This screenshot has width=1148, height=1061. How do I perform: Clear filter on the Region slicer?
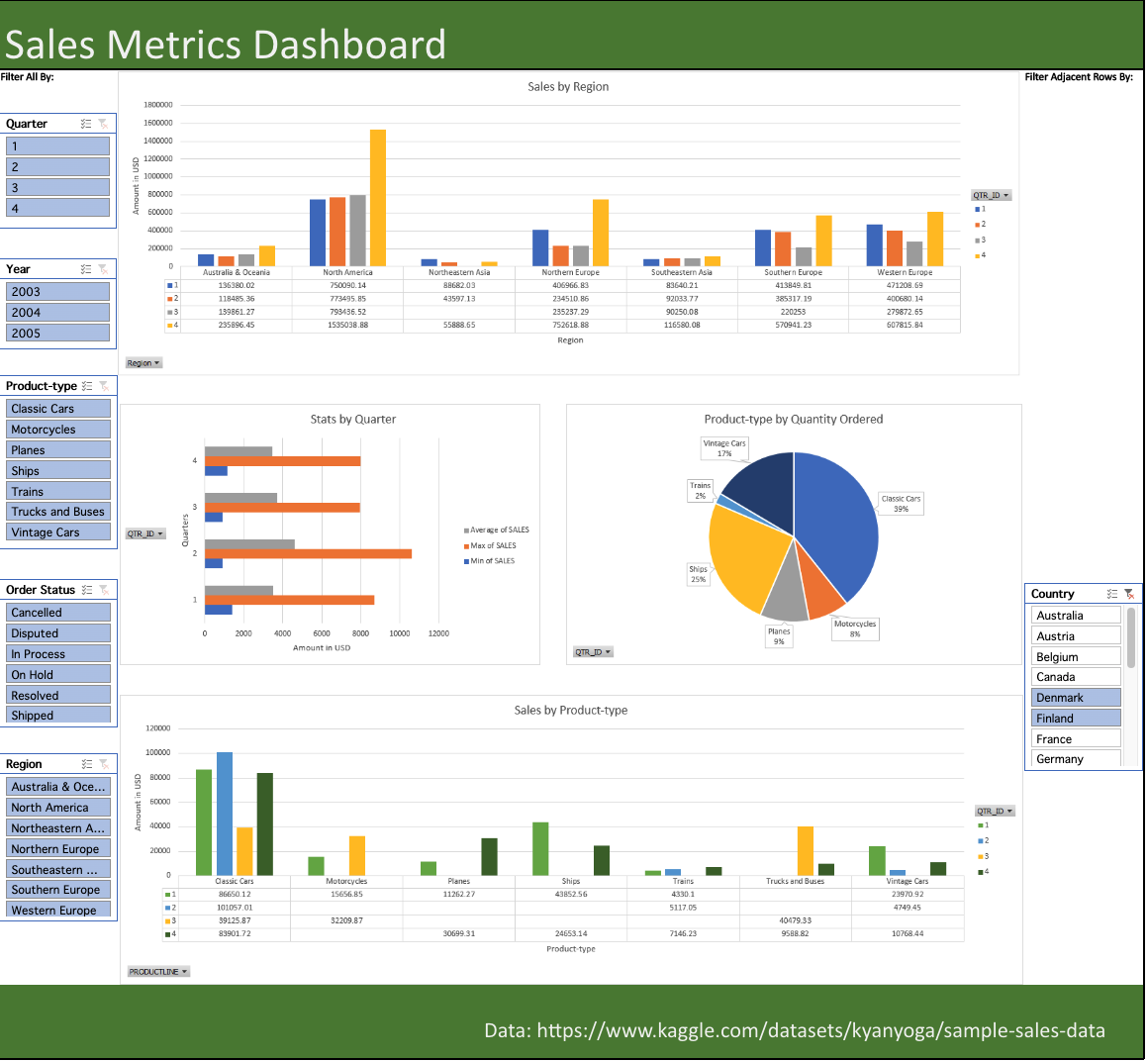[103, 764]
